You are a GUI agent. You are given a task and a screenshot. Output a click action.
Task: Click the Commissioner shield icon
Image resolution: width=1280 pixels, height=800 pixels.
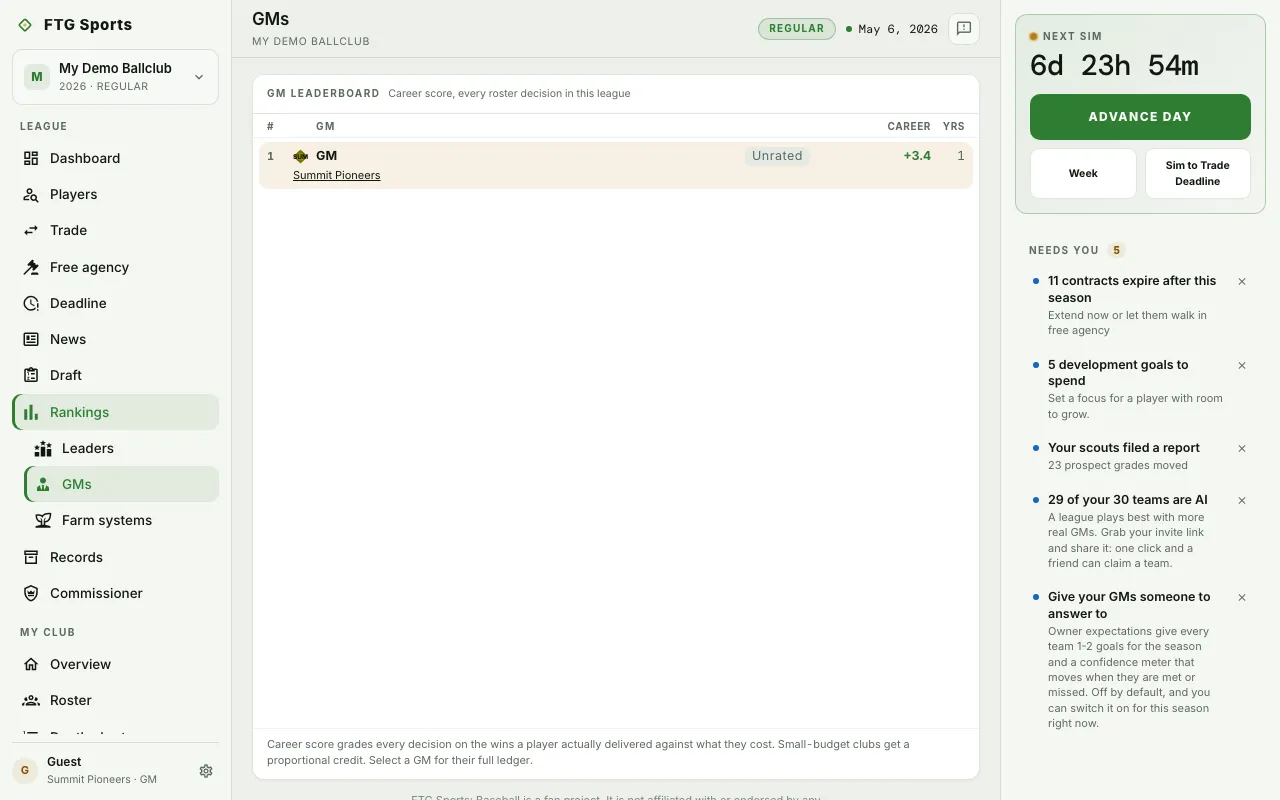click(31, 593)
